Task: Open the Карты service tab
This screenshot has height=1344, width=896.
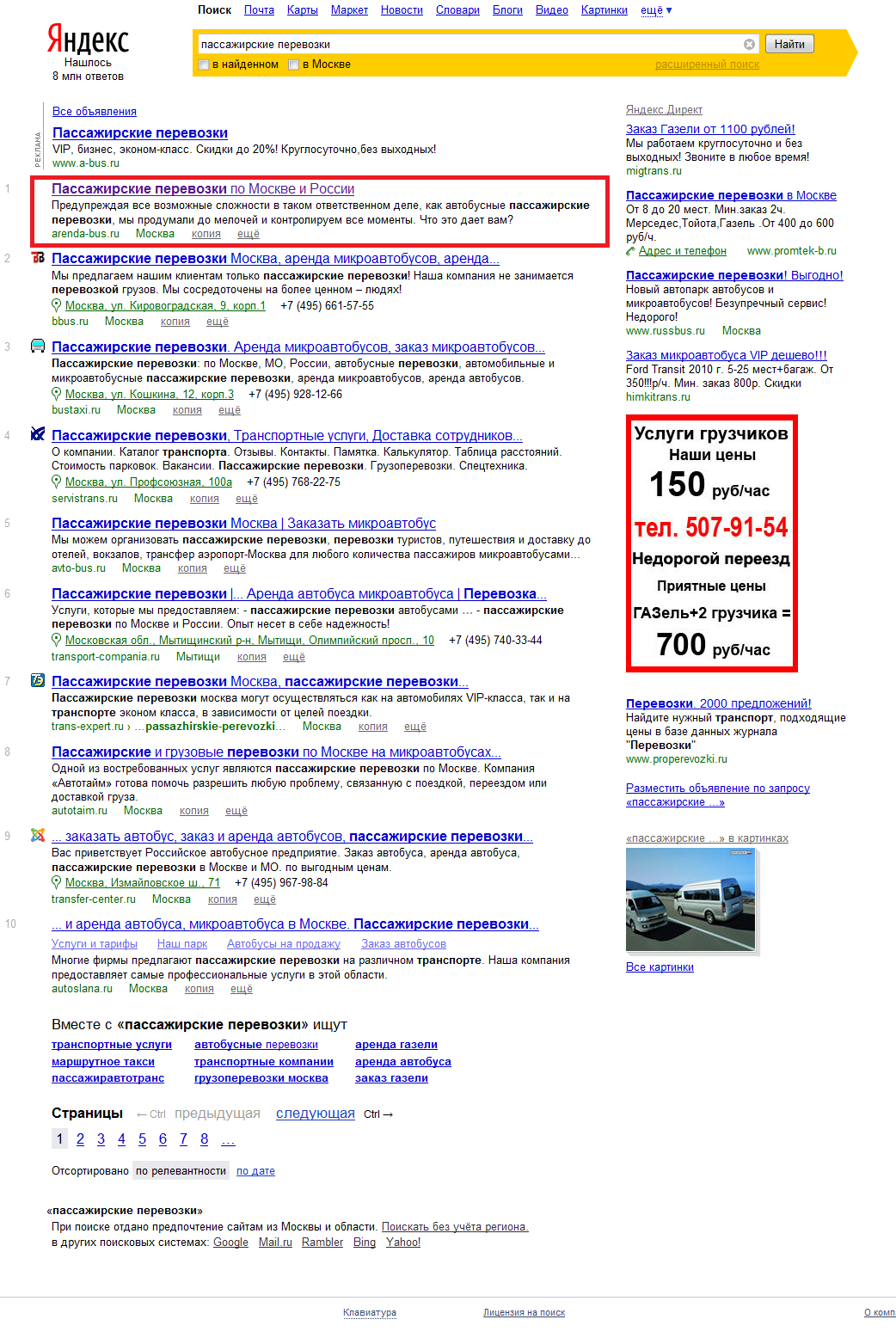Action: pyautogui.click(x=303, y=10)
